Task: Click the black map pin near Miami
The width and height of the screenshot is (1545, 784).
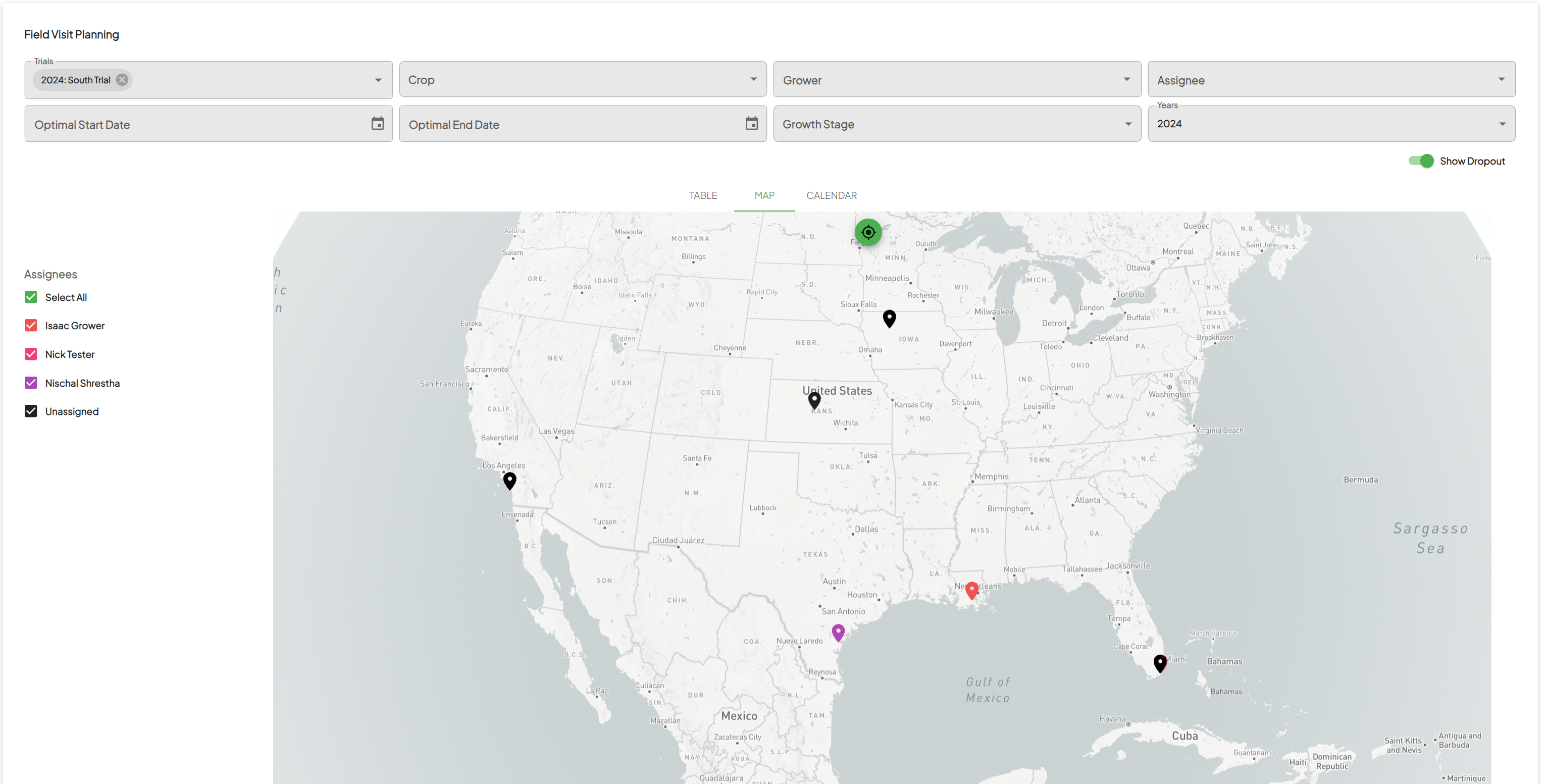Action: tap(1160, 663)
